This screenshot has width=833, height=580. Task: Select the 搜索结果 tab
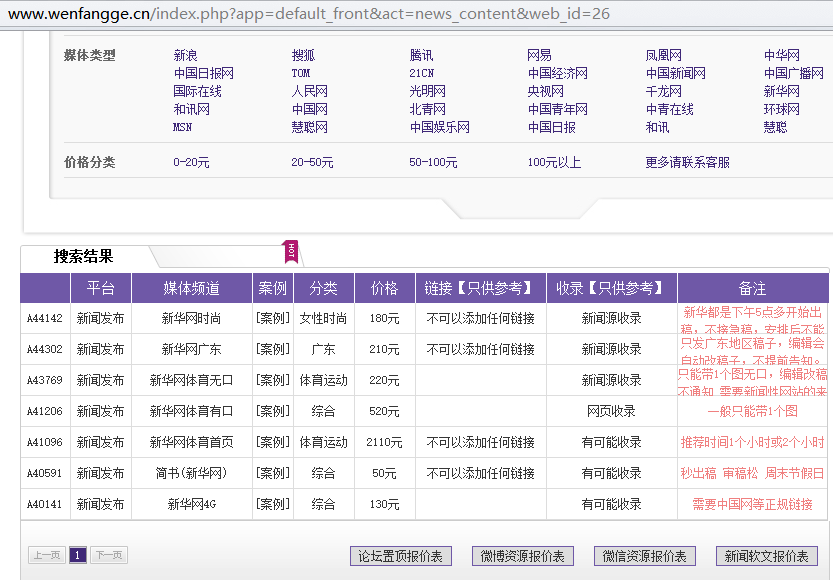tap(84, 257)
